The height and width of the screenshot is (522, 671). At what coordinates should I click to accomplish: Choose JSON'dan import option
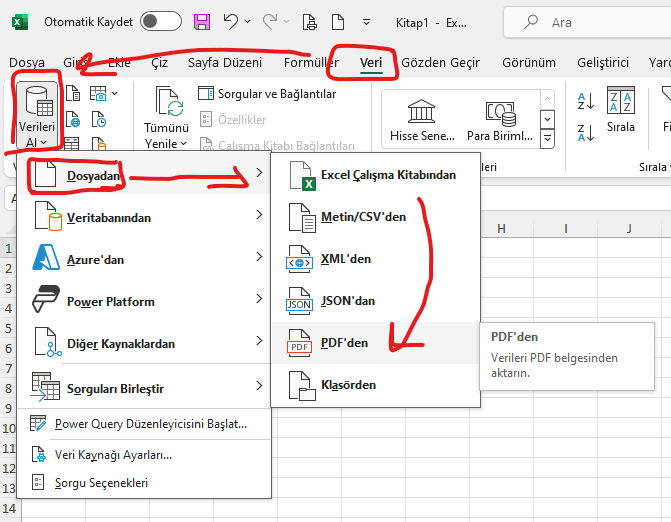376,301
